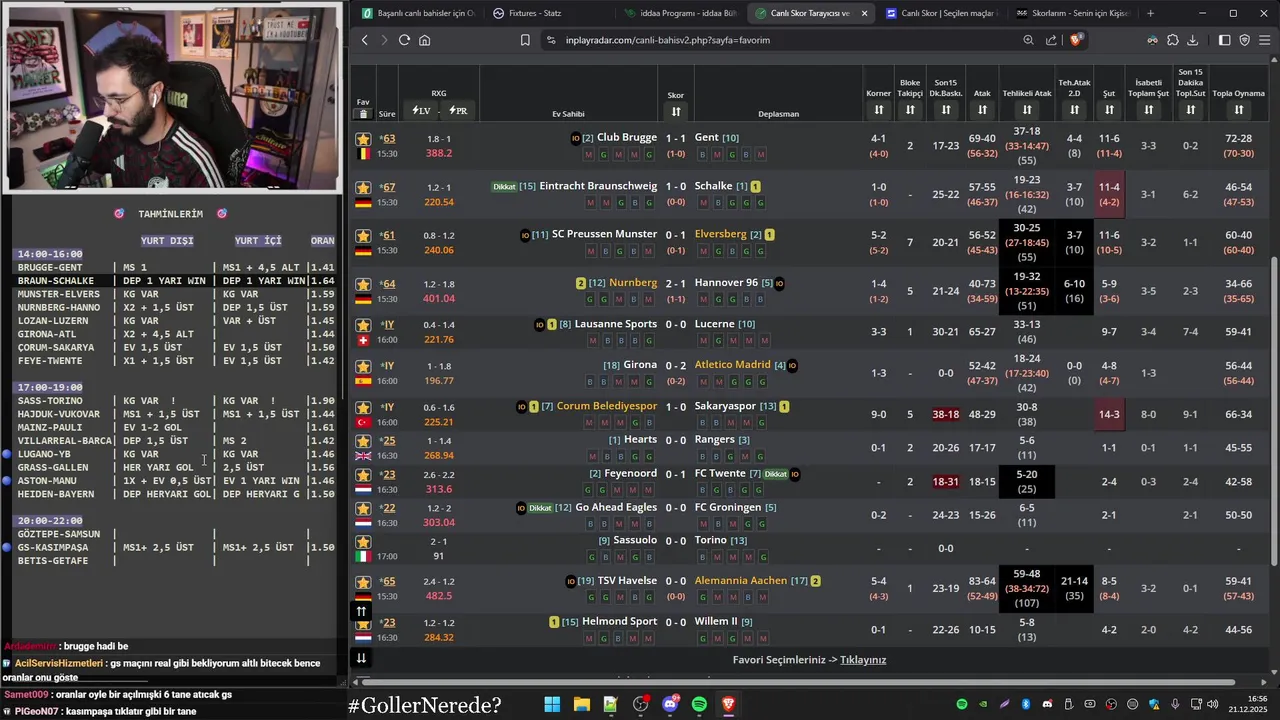Sort table by Skor column arrows
The width and height of the screenshot is (1280, 720).
pyautogui.click(x=676, y=111)
